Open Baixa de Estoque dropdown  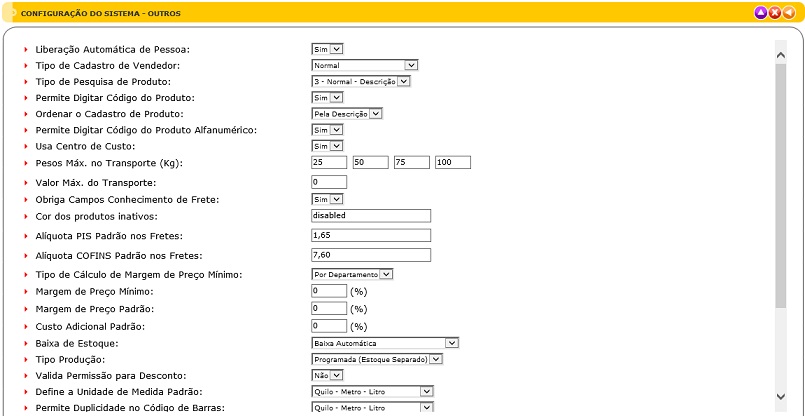(x=385, y=342)
